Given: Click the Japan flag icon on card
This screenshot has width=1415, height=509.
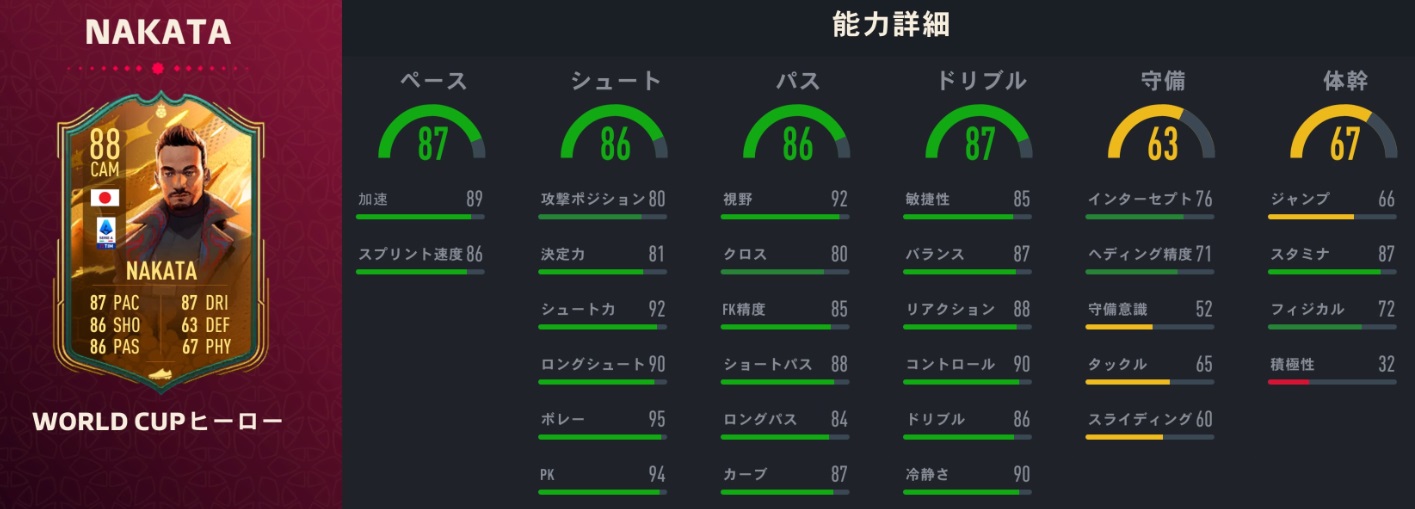Looking at the screenshot, I should (105, 198).
